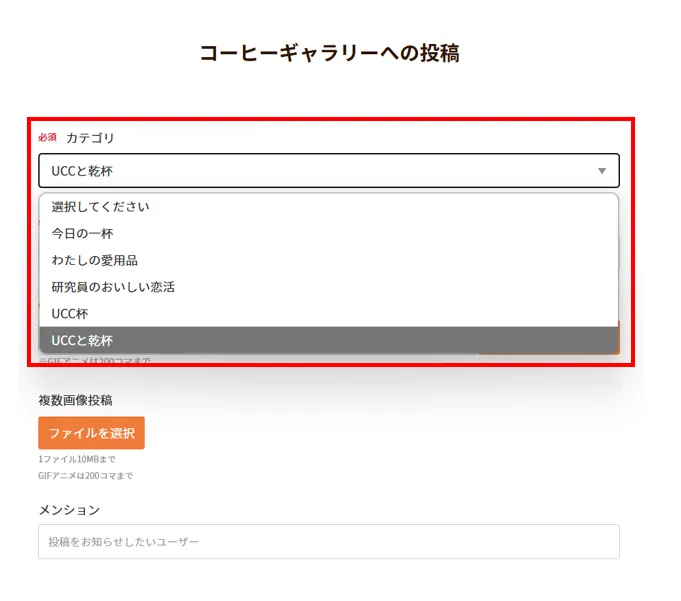Click the UCCと乾杯 text in closed select box
The height and width of the screenshot is (601, 681).
pos(82,171)
